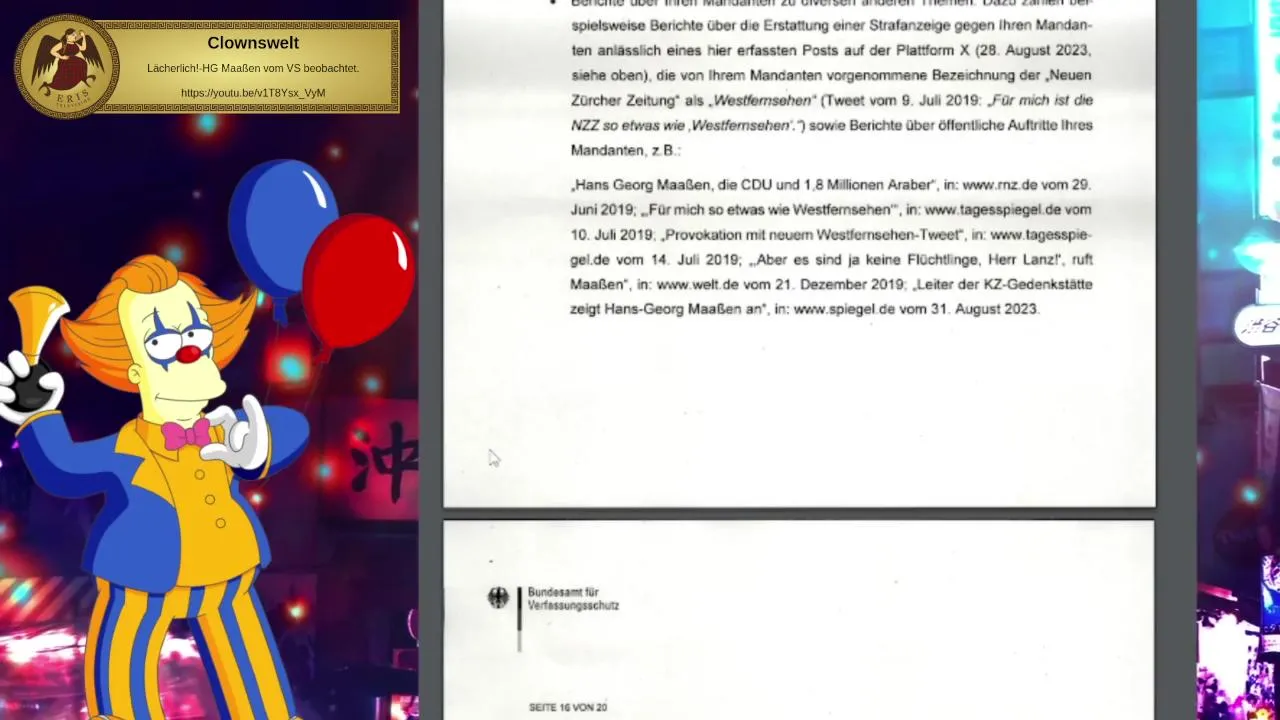Click the date '28. August 2023' in the document

pos(1036,50)
